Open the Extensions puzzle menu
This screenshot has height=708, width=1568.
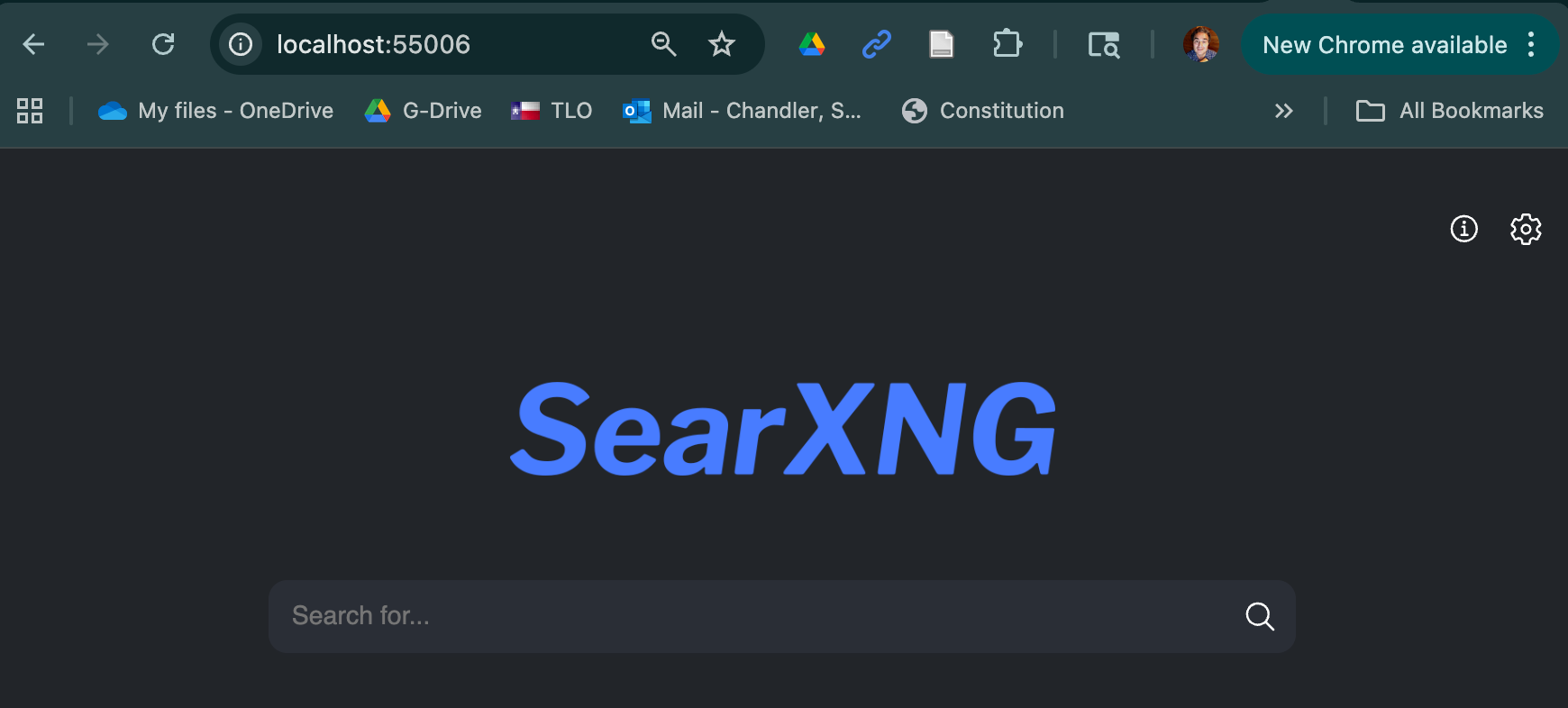tap(1007, 44)
